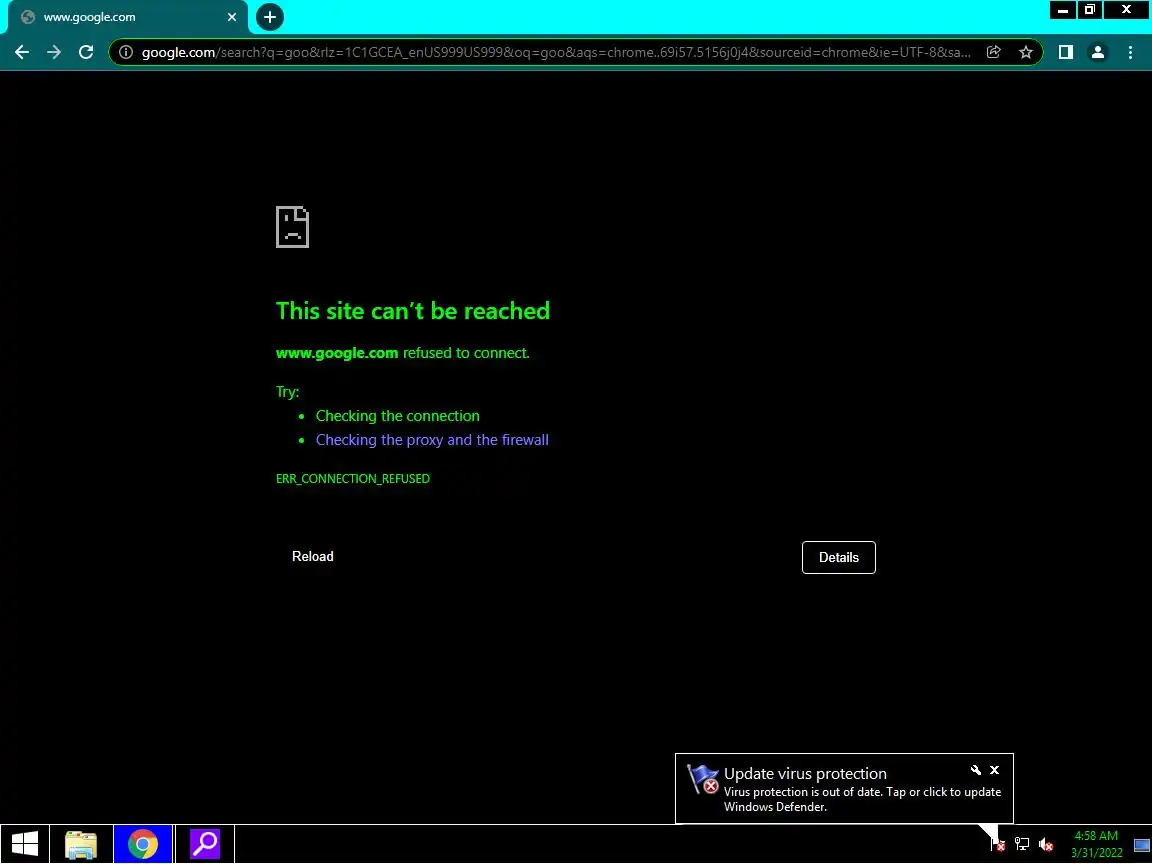
Task: Bookmark this tab with the star icon
Action: (x=1026, y=52)
